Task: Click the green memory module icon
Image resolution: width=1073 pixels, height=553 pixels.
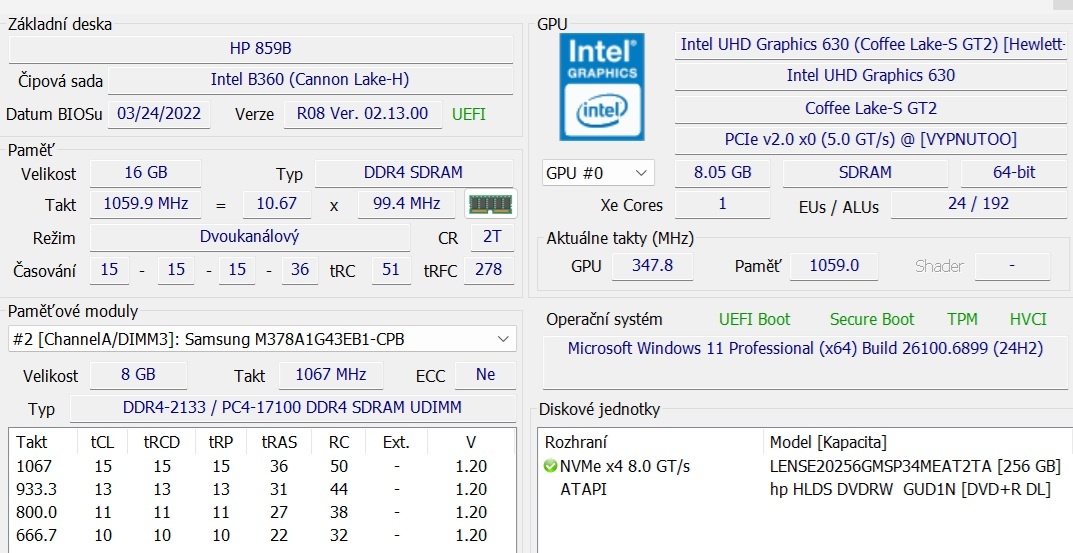Action: click(490, 204)
